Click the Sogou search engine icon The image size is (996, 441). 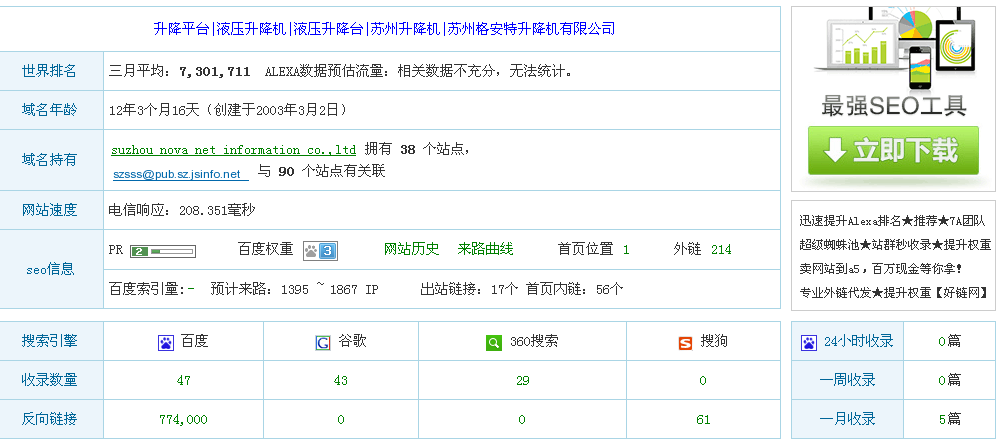[x=685, y=342]
